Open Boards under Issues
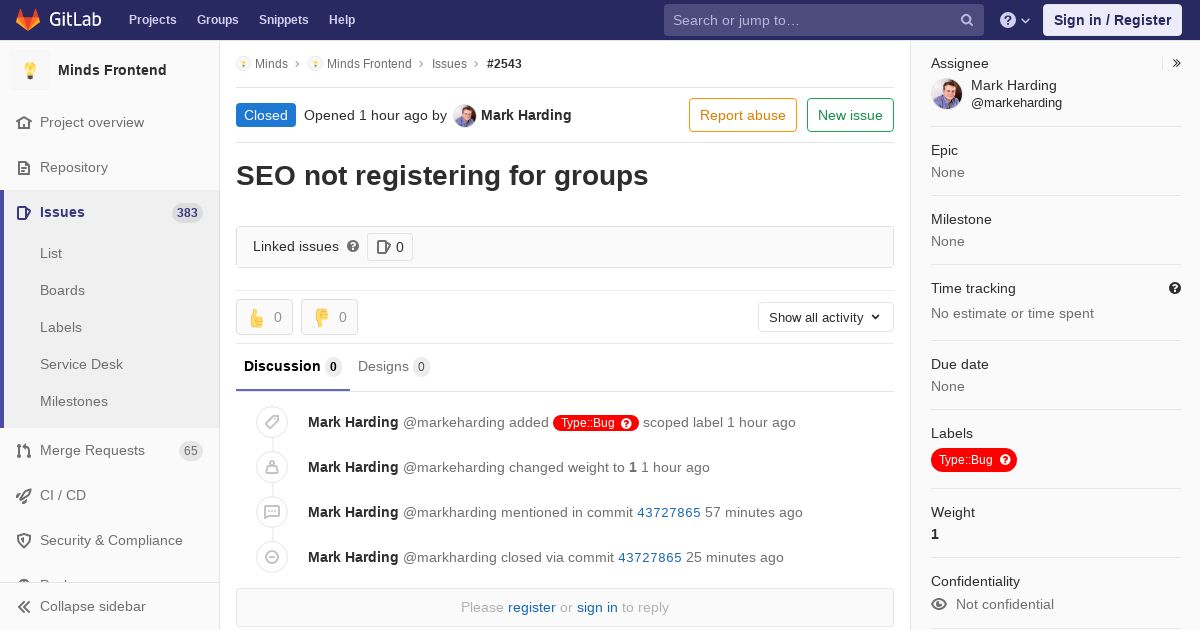 click(62, 290)
